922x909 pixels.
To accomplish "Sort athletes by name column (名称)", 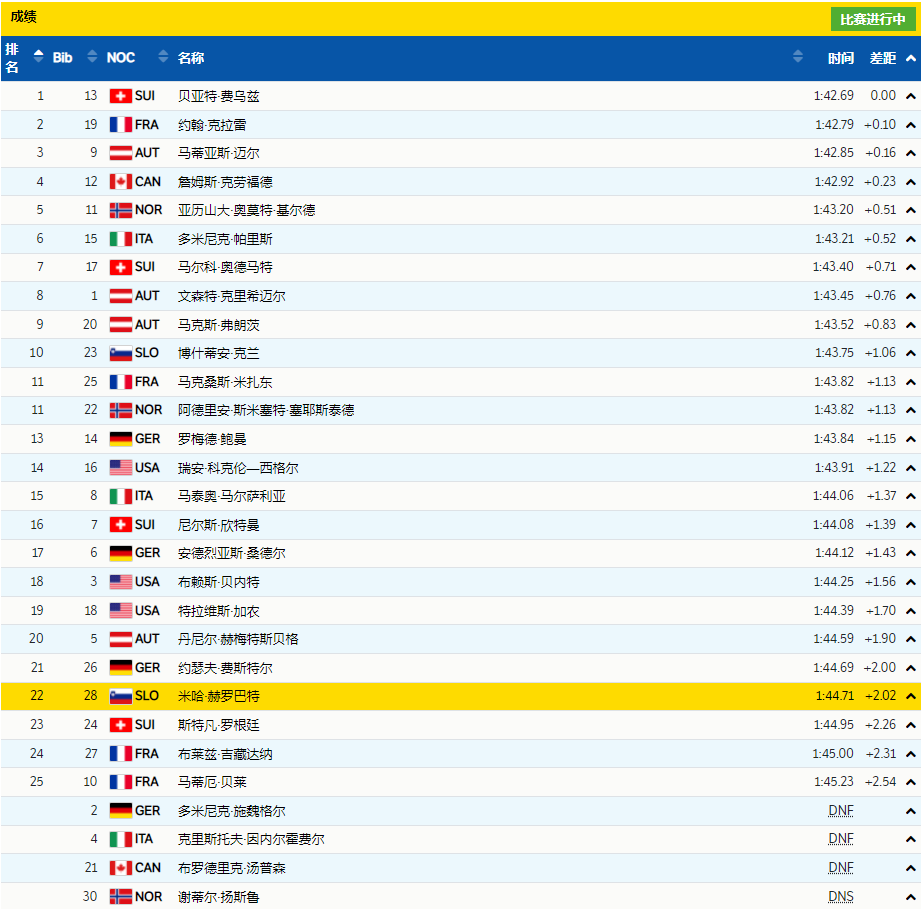I will point(797,57).
